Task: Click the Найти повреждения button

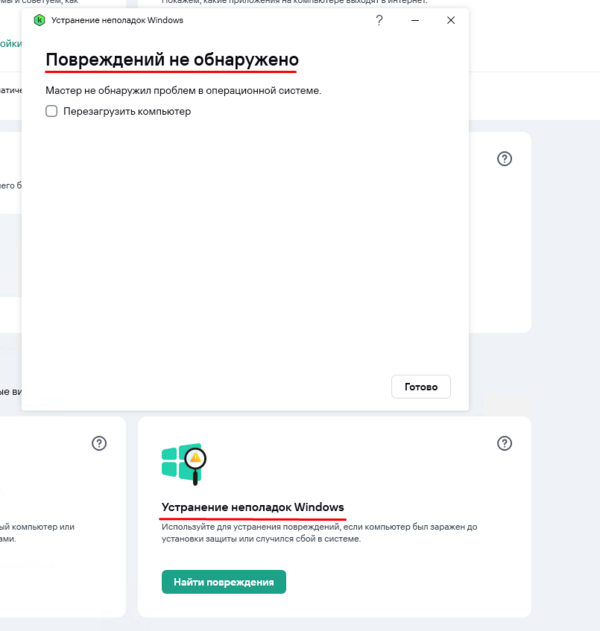Action: coord(224,582)
